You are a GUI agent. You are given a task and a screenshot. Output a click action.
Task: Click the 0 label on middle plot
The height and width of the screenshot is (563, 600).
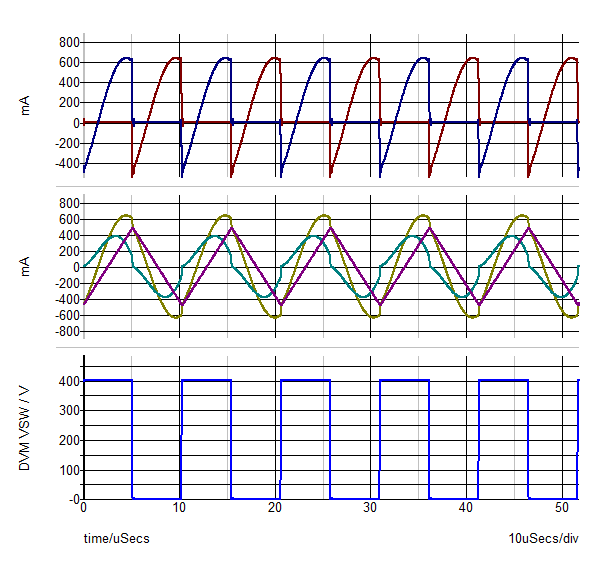(x=75, y=267)
